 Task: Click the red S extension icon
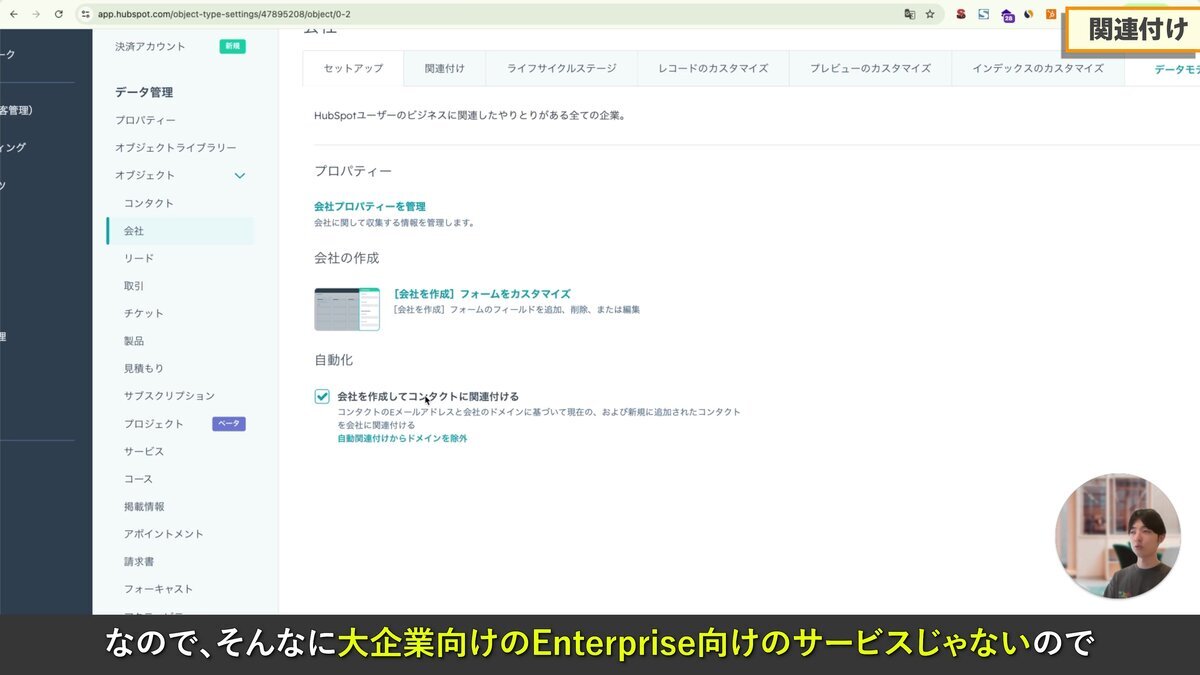click(x=960, y=14)
